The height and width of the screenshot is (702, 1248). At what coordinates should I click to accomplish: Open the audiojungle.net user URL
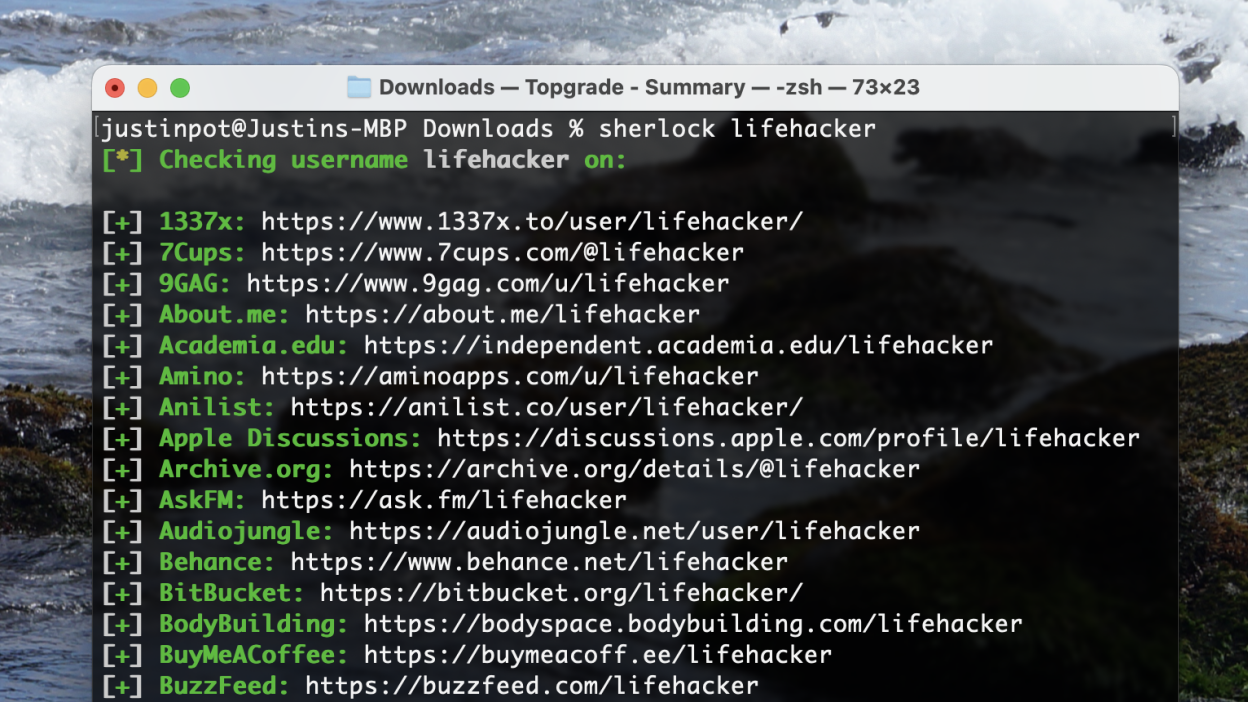[634, 531]
